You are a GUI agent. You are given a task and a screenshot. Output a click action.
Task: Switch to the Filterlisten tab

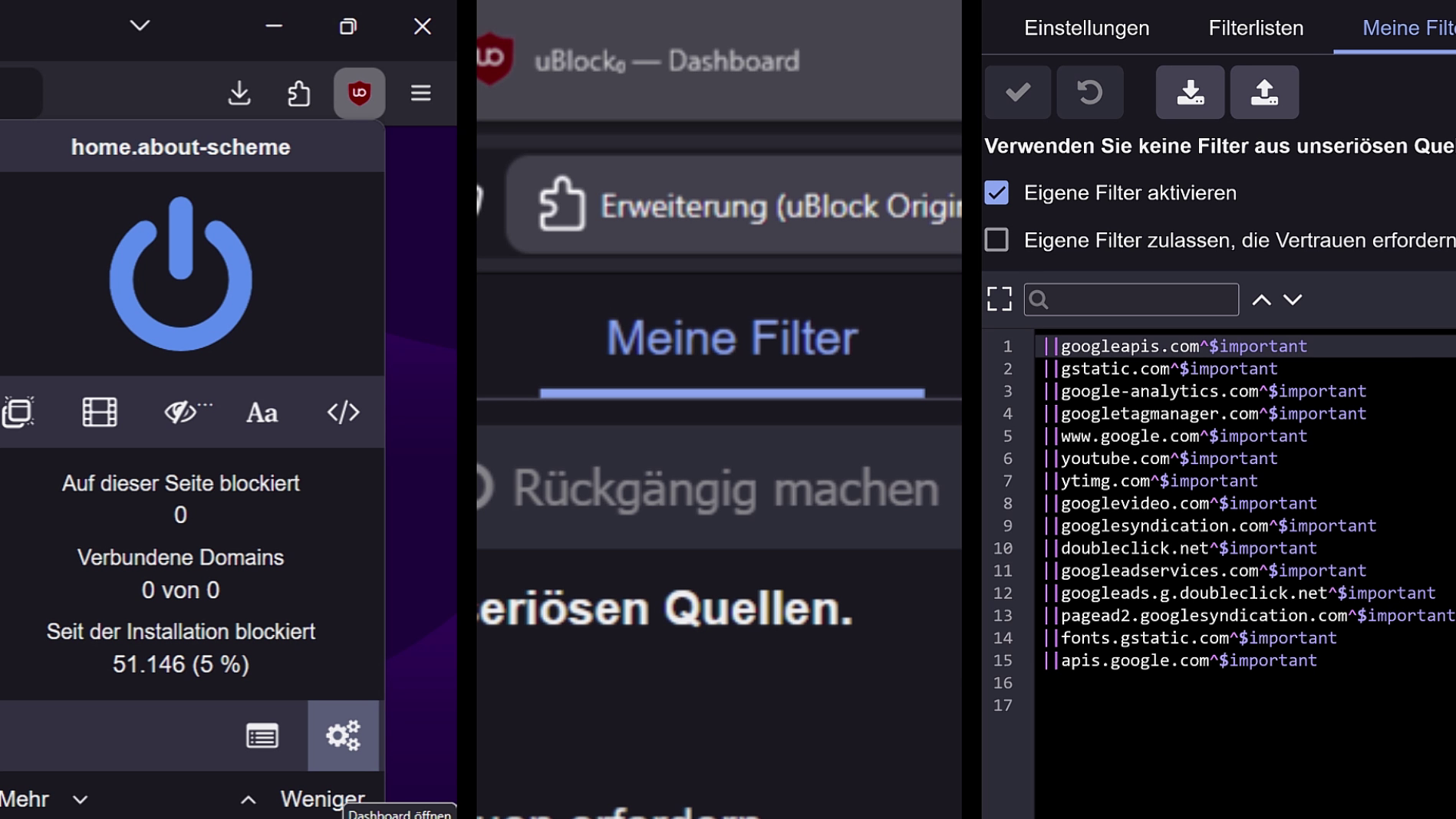point(1256,28)
